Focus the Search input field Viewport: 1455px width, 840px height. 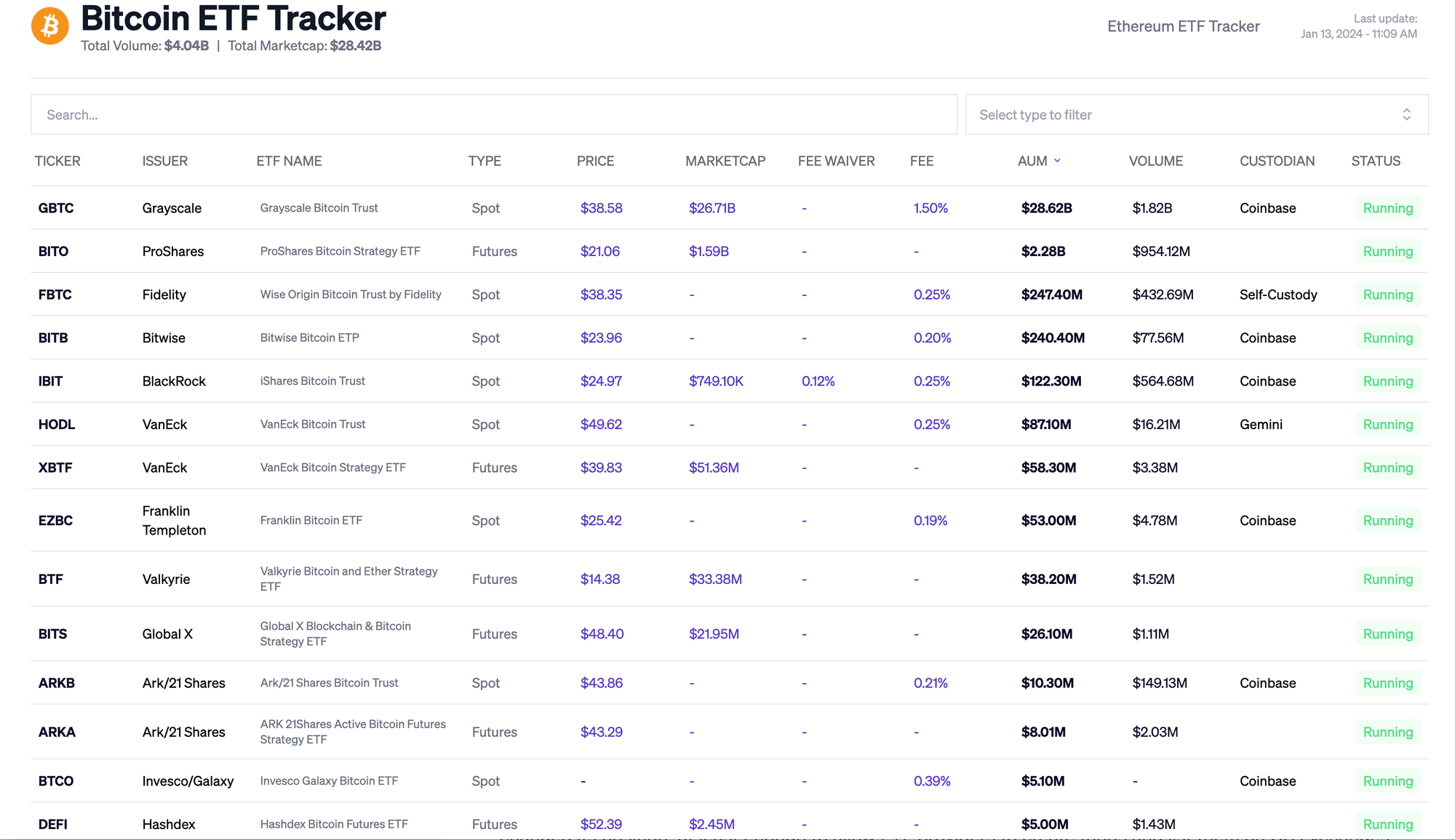click(494, 114)
